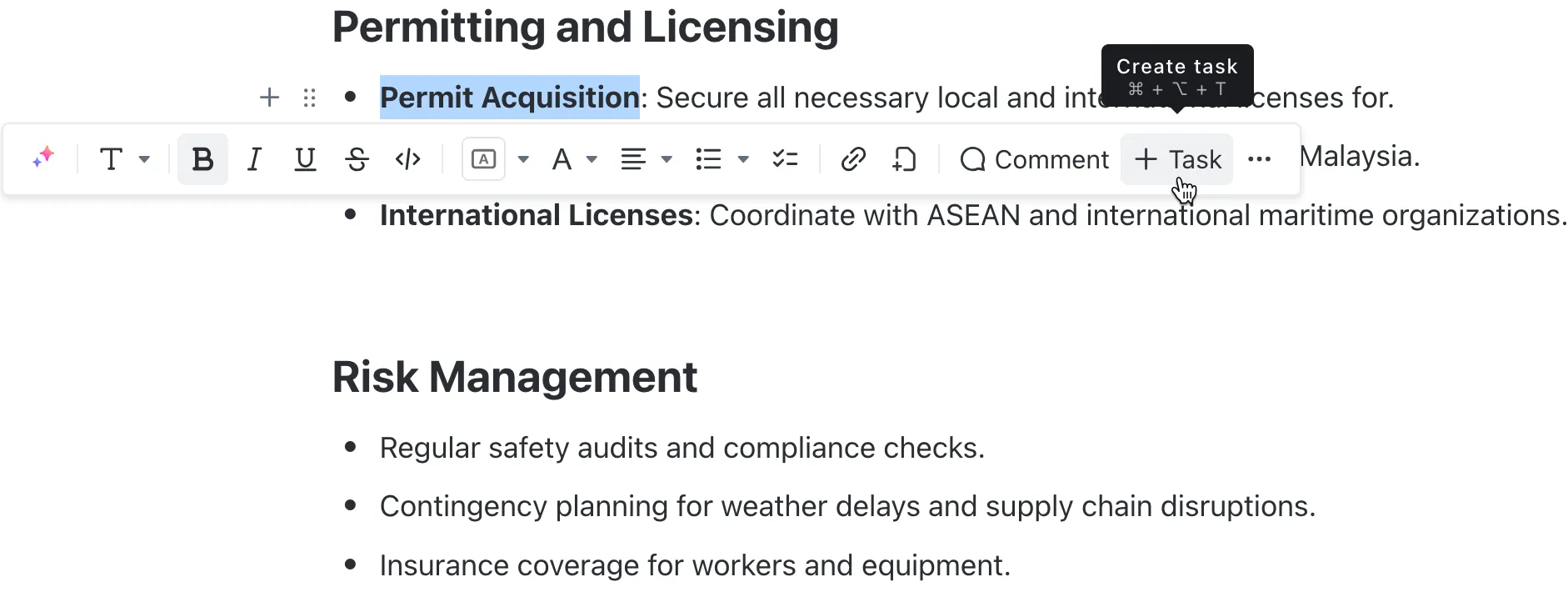The width and height of the screenshot is (1568, 592).
Task: Click the text color A icon
Action: pyautogui.click(x=562, y=159)
